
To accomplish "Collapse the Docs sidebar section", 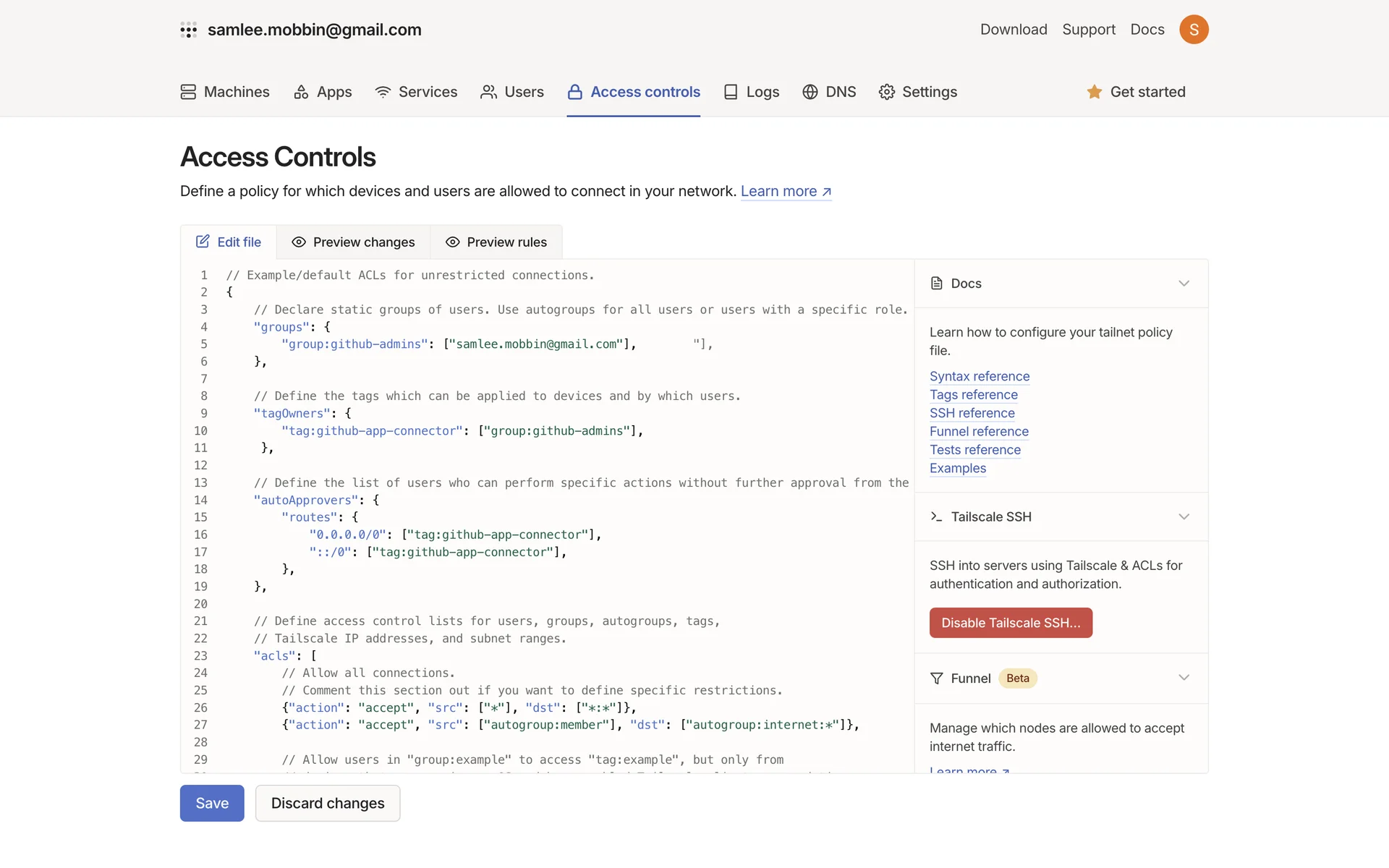I will (1184, 284).
